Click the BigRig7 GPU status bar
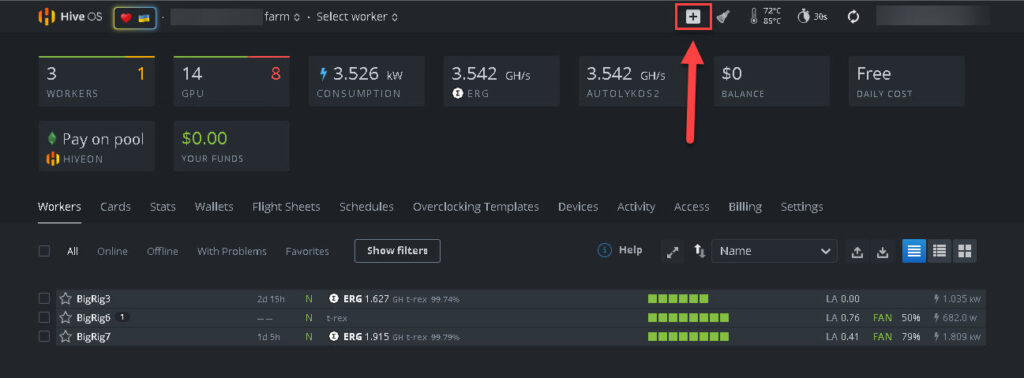Viewport: 1024px width, 378px height. click(x=688, y=337)
